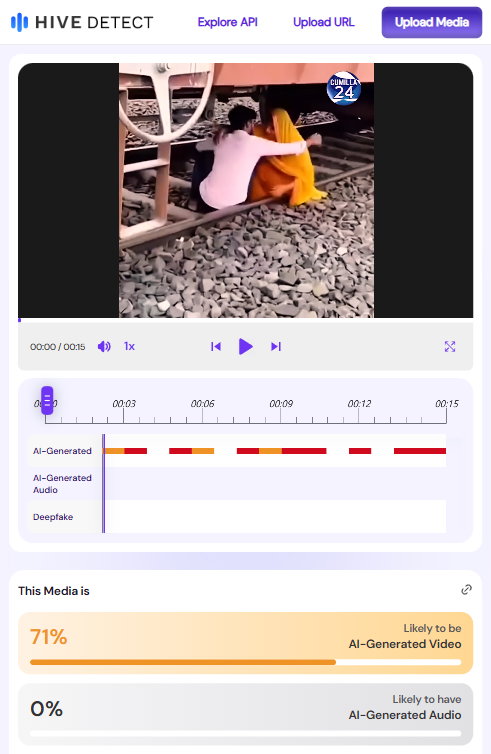Select the Deepfake track label
This screenshot has height=754, width=491.
coord(53,517)
